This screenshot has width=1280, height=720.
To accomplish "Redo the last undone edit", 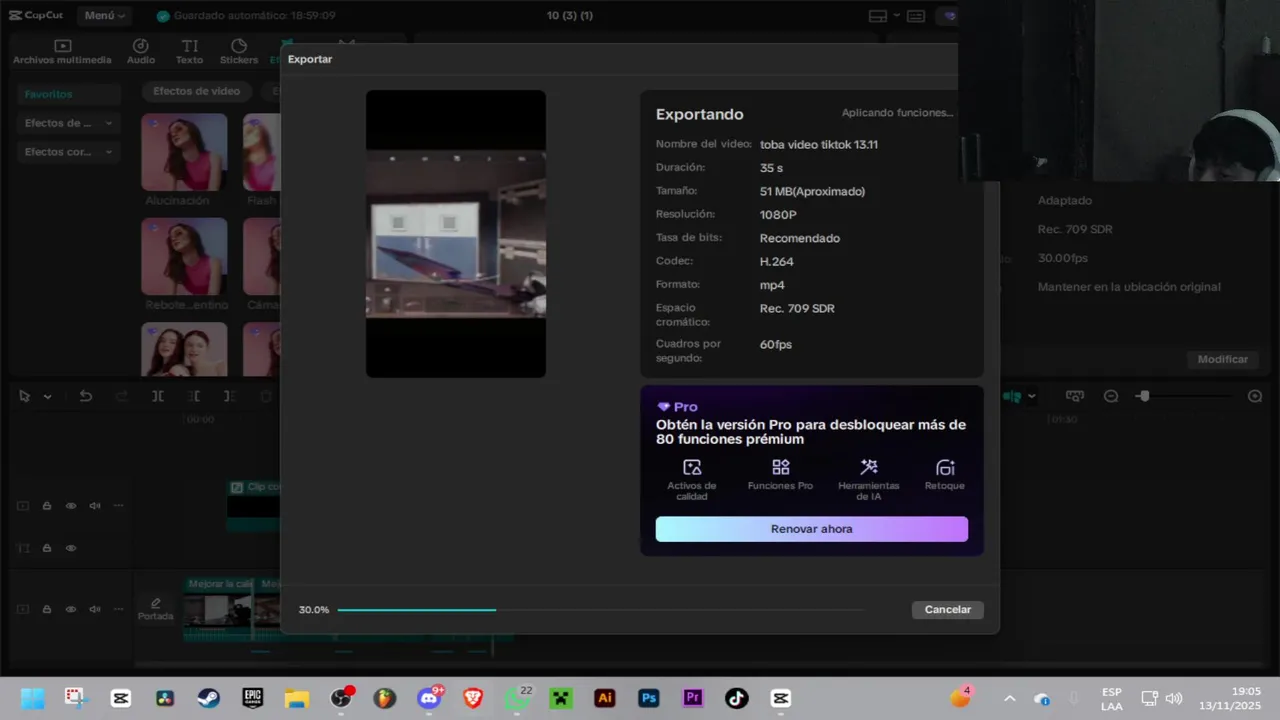I will [122, 397].
